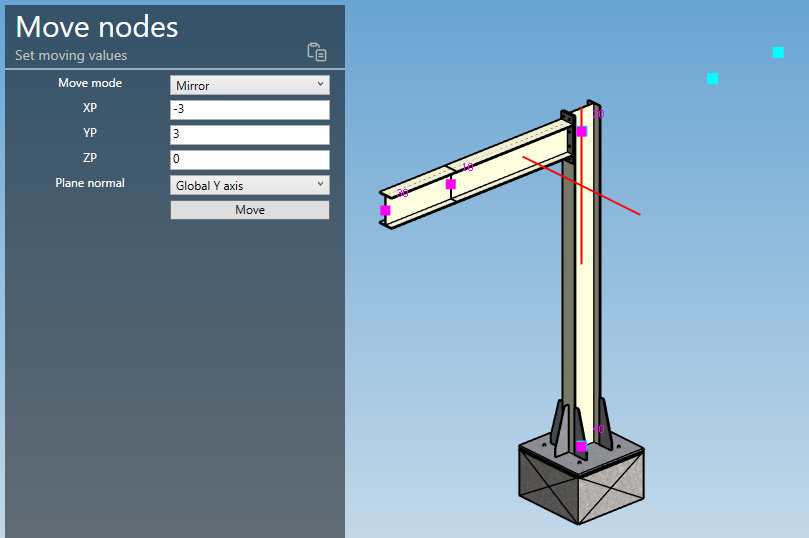Click the YP value input field
This screenshot has height=538, width=809.
[250, 135]
